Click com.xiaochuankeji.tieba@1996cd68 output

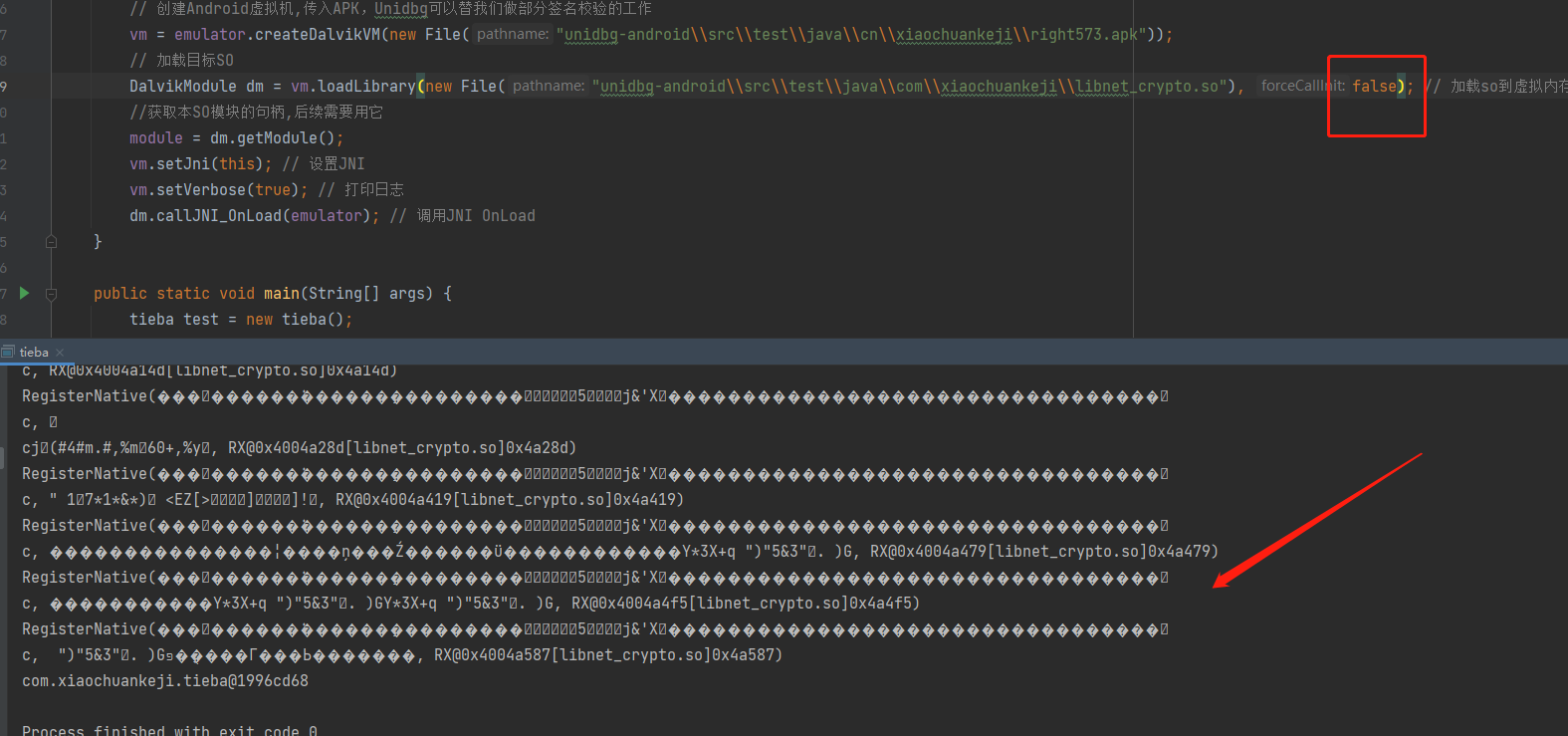coord(165,681)
